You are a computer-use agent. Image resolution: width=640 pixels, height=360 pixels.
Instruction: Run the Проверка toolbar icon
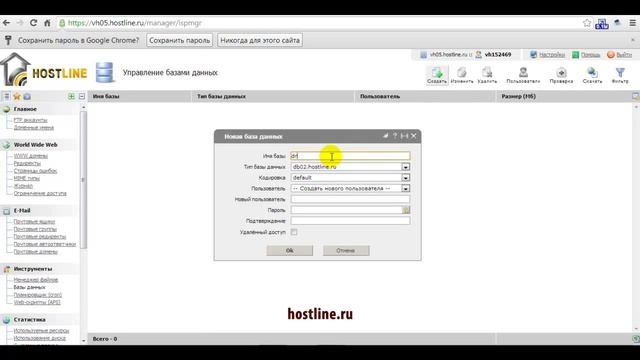[x=561, y=76]
